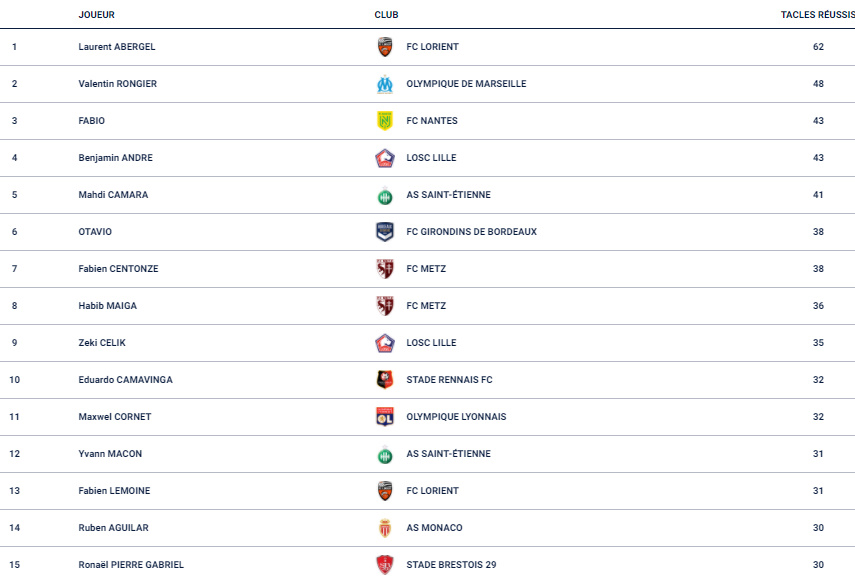This screenshot has height=580, width=855.
Task: Click the AS Saint-Étienne crest beside Mahdi Camara
Action: pos(385,195)
